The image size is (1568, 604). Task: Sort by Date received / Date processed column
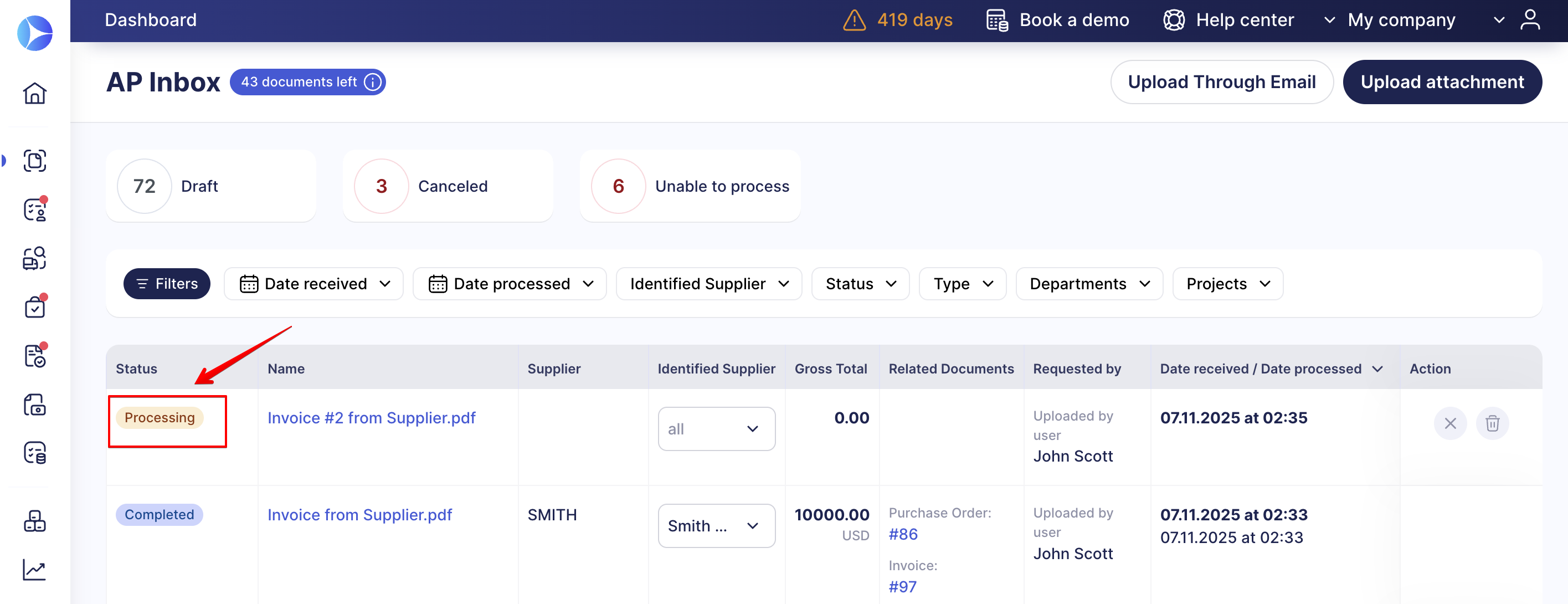1271,368
